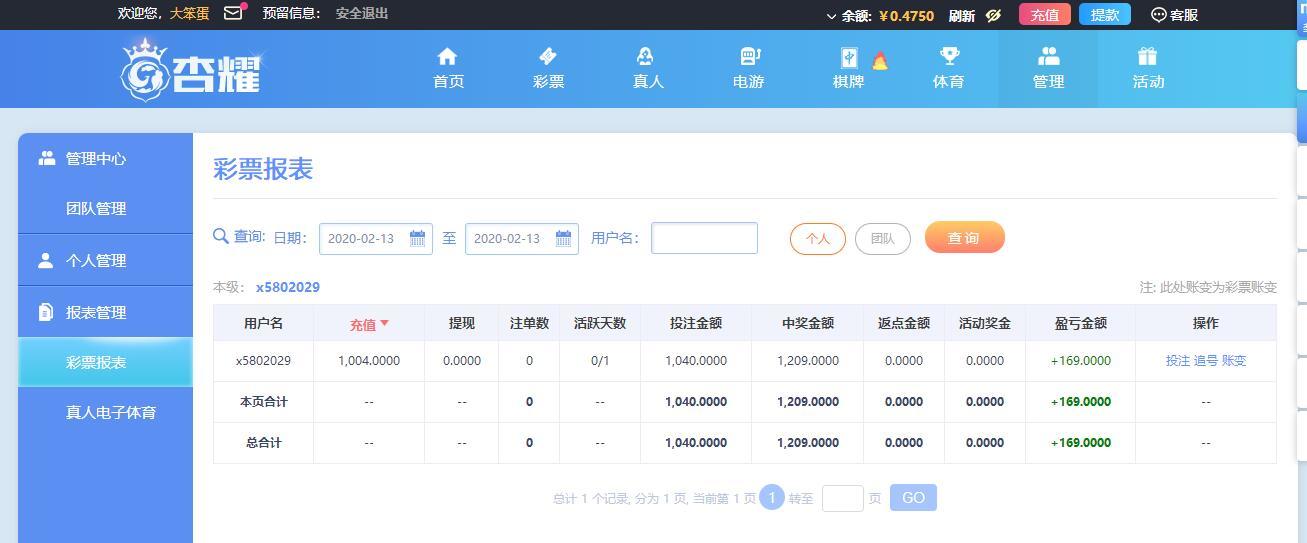1307x543 pixels.
Task: Click the 活跃天数 column header
Action: 600,323
